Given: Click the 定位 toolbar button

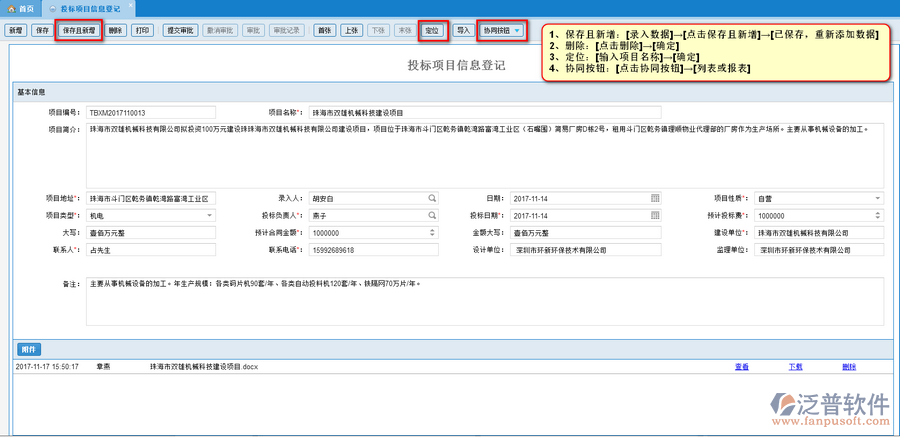Looking at the screenshot, I should click(x=432, y=31).
